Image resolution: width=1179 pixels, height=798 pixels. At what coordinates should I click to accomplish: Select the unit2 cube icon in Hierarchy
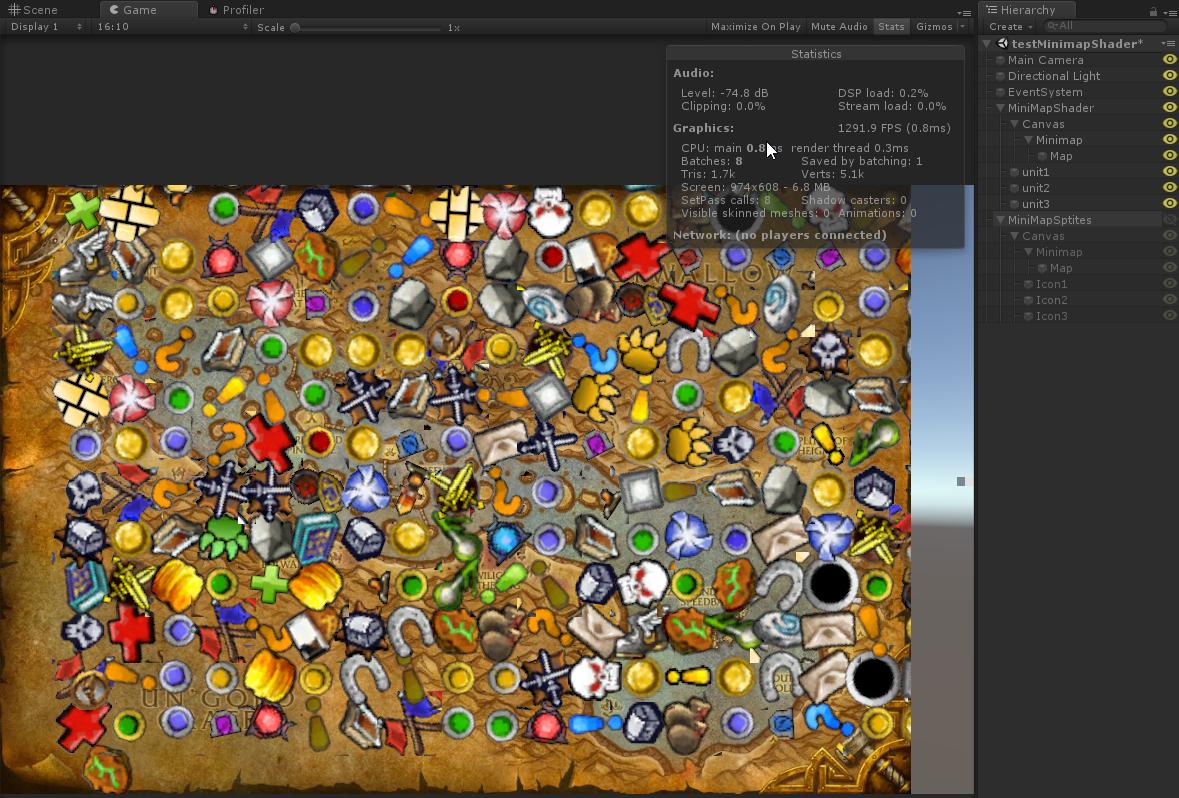pyautogui.click(x=1014, y=188)
